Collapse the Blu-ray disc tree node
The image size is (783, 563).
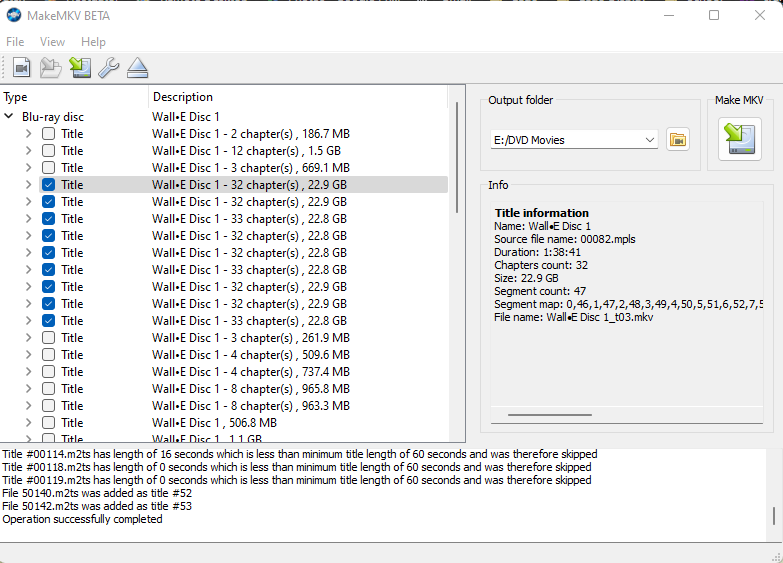[x=9, y=117]
